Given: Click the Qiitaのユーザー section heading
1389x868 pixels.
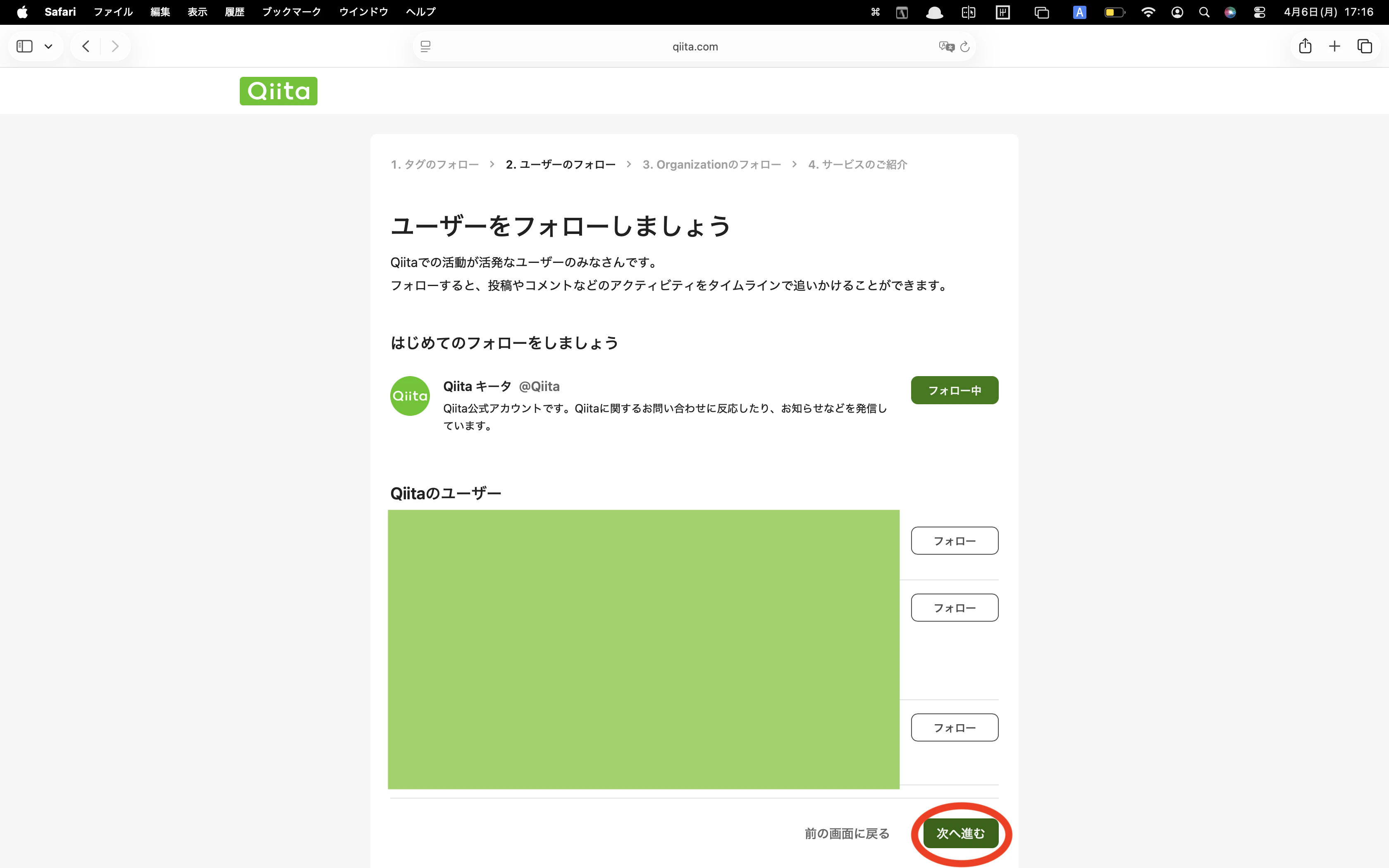Looking at the screenshot, I should point(445,493).
